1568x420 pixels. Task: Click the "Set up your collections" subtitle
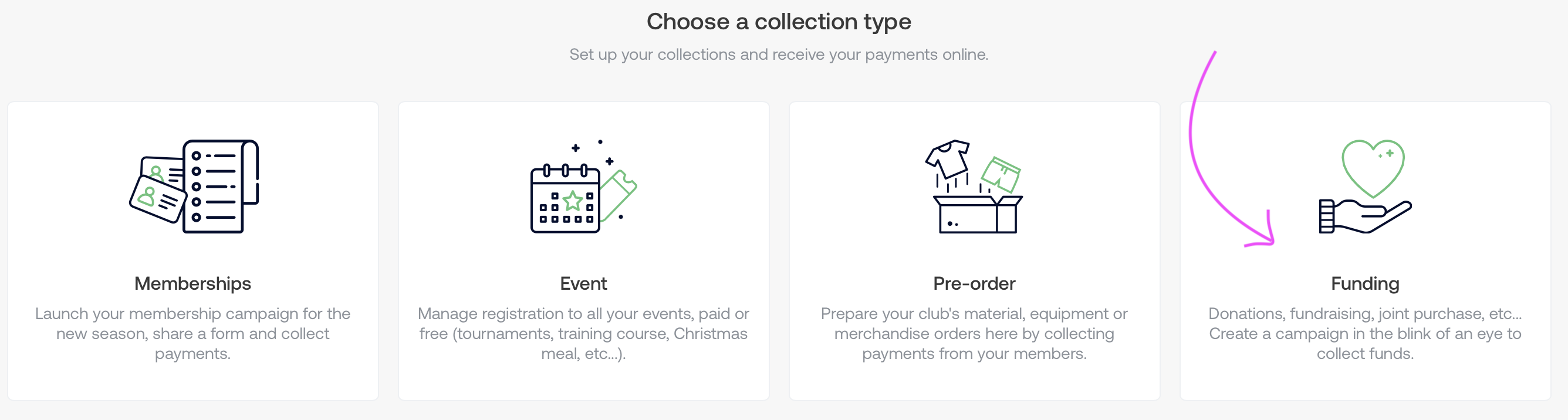(x=779, y=55)
